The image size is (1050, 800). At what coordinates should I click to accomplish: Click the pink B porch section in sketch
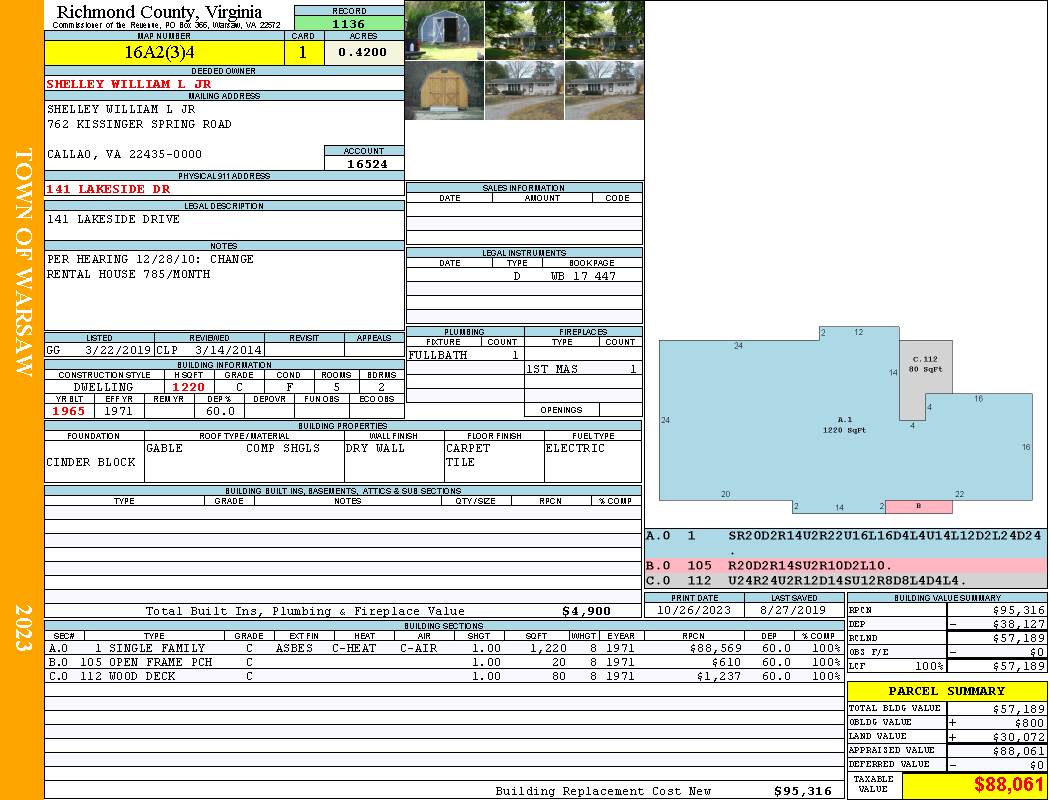coord(918,507)
